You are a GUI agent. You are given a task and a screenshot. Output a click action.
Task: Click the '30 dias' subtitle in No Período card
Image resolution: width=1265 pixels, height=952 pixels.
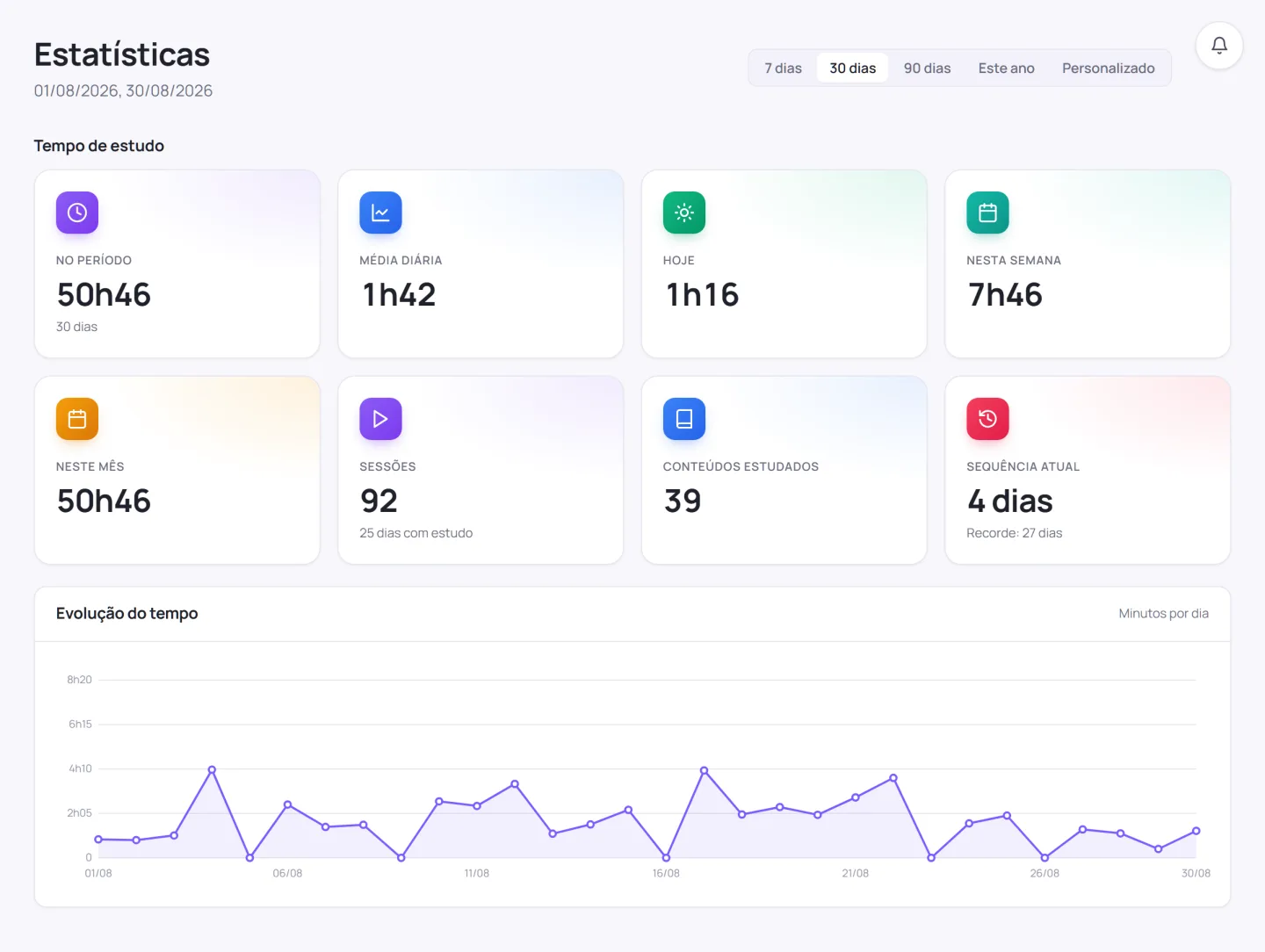pyautogui.click(x=76, y=327)
